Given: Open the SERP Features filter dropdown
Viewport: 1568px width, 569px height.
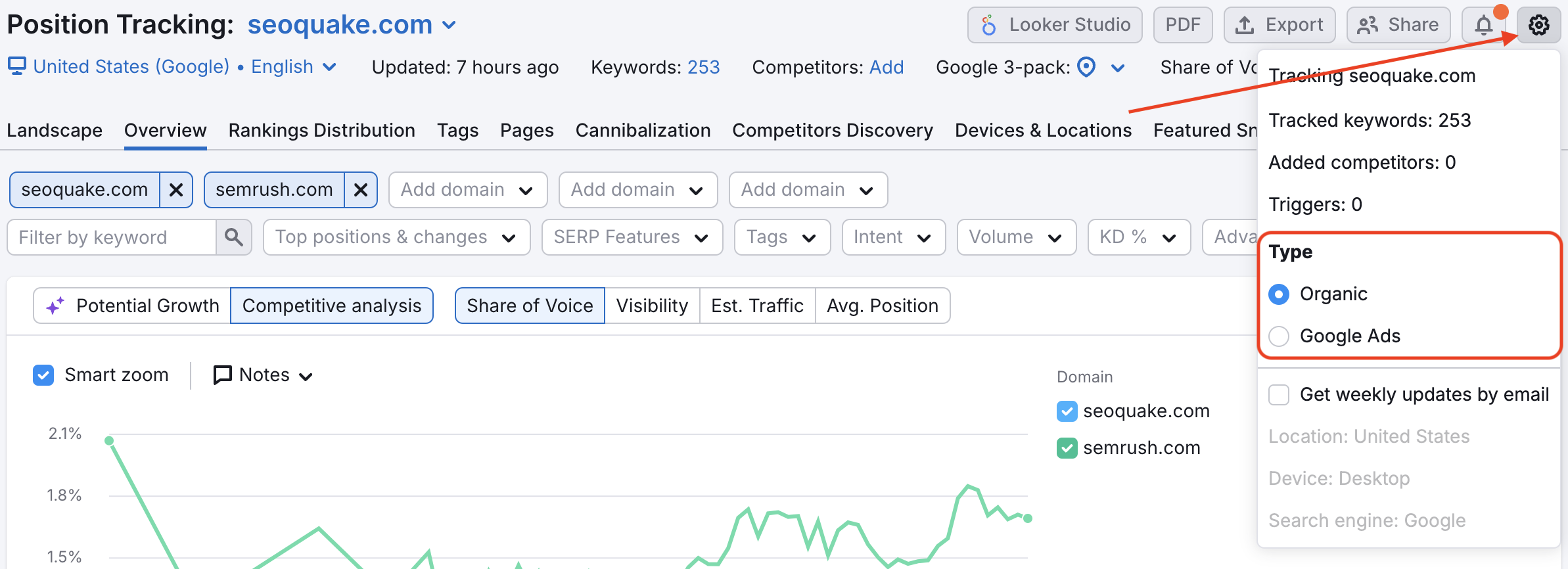Looking at the screenshot, I should coord(632,237).
